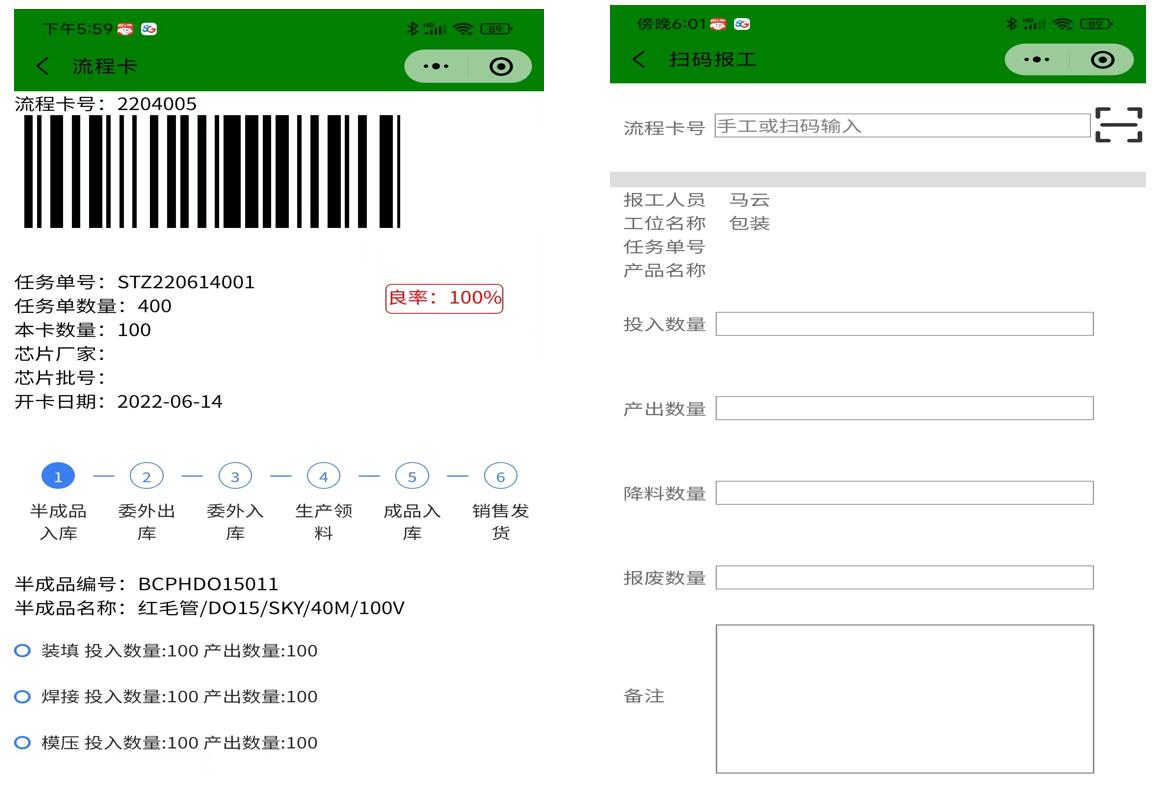Go back from the 流程卡 page
The height and width of the screenshot is (791, 1152).
click(42, 67)
